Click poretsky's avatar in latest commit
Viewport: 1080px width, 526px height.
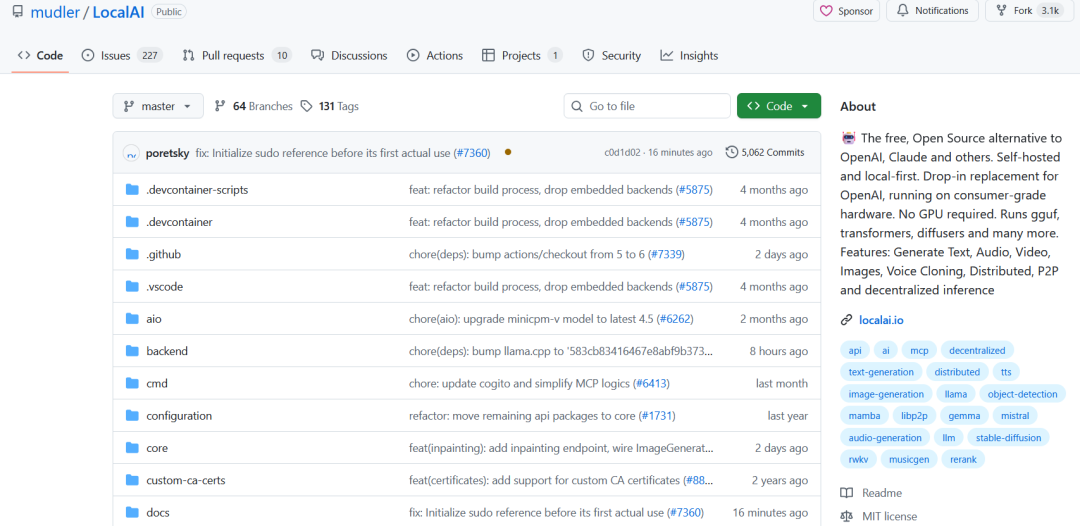click(131, 153)
